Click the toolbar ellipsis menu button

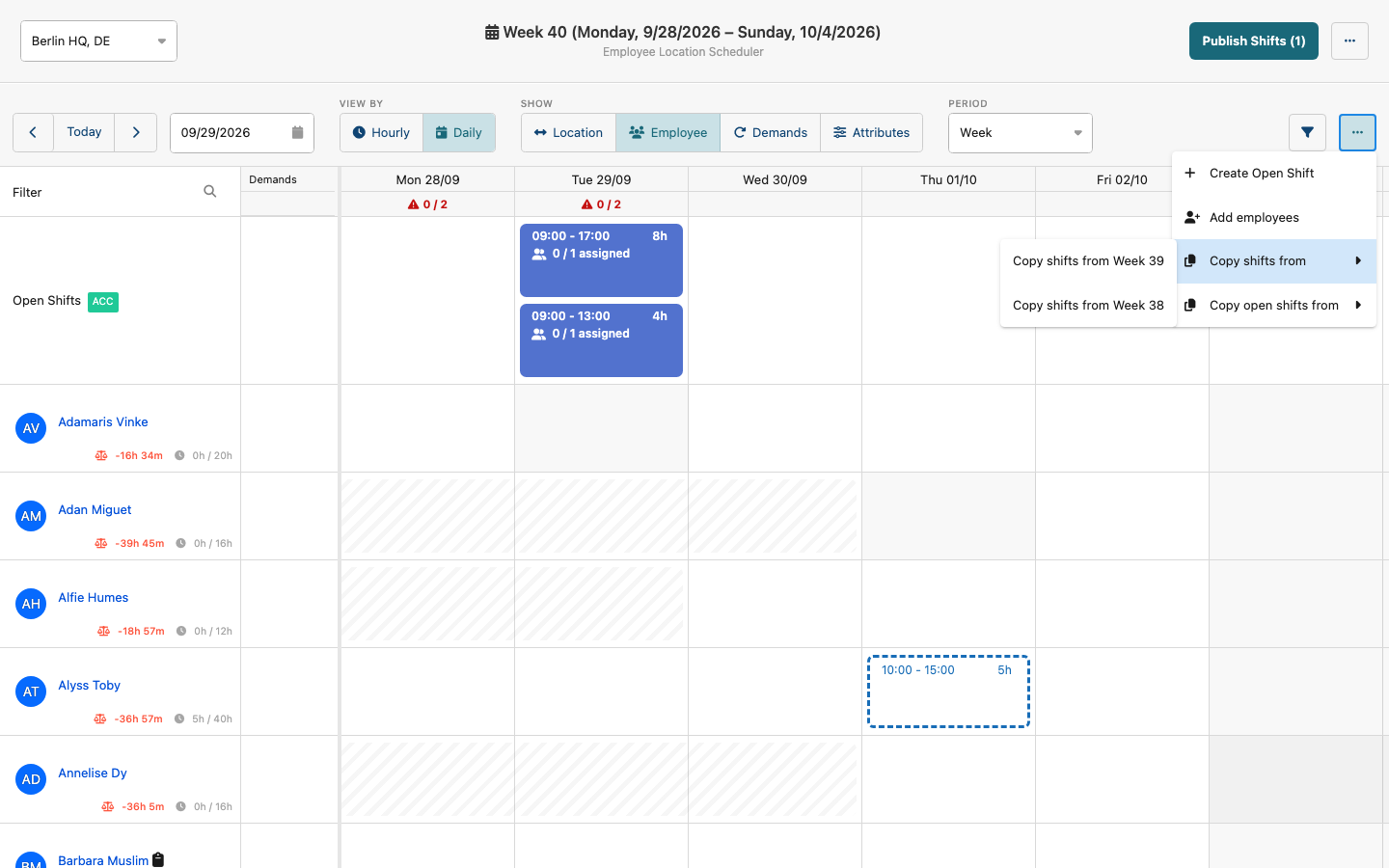(1357, 132)
